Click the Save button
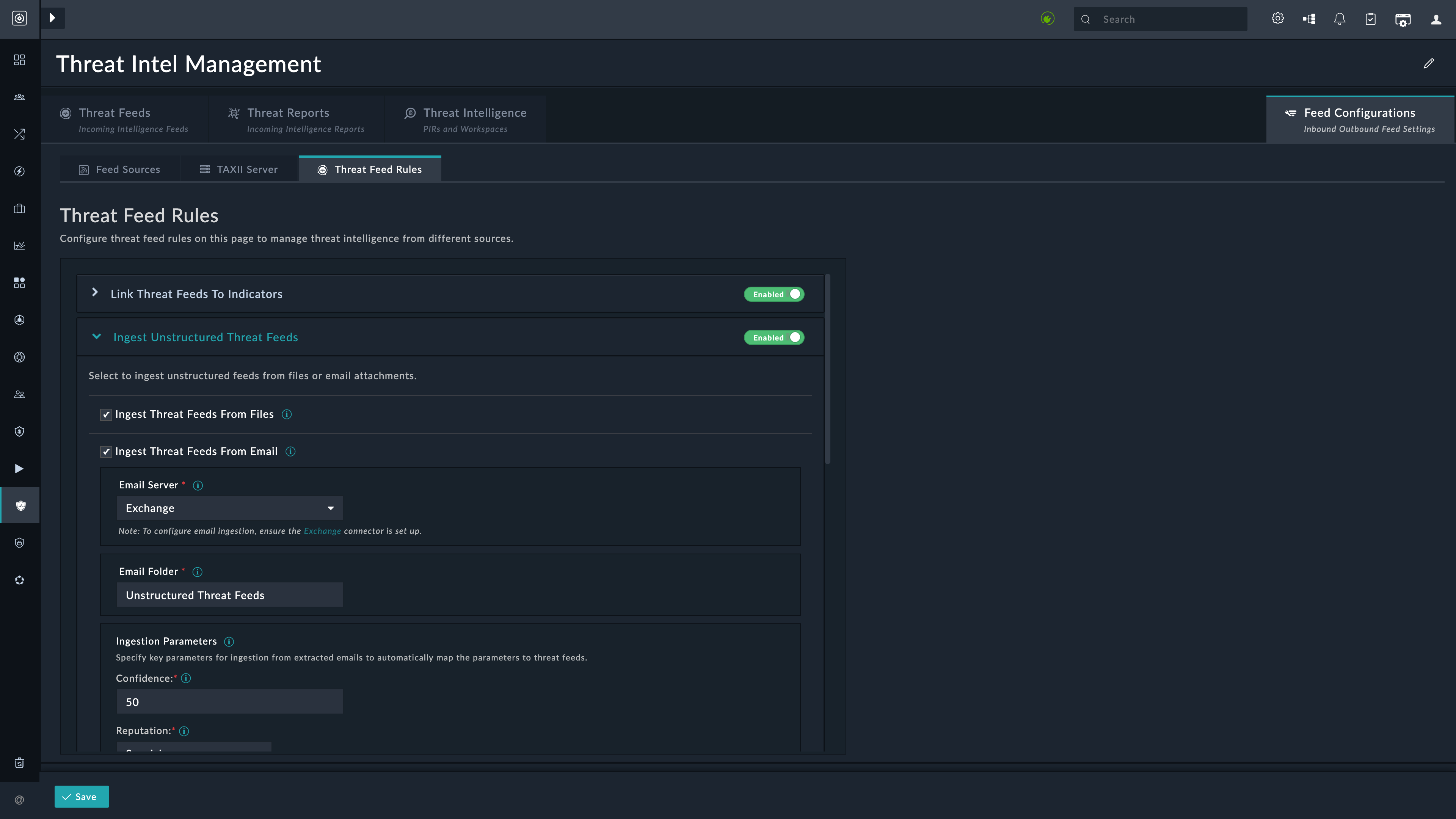 (82, 796)
